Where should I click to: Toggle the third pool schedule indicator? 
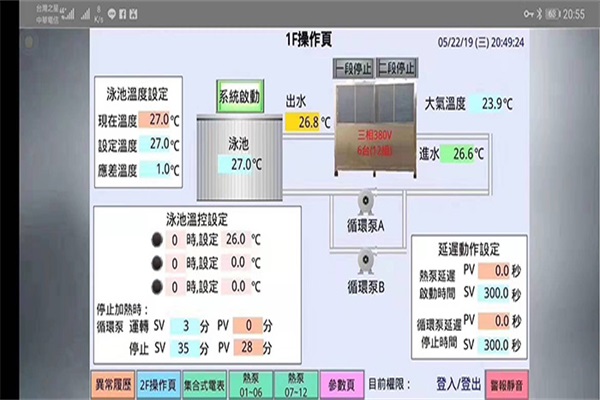[x=157, y=287]
